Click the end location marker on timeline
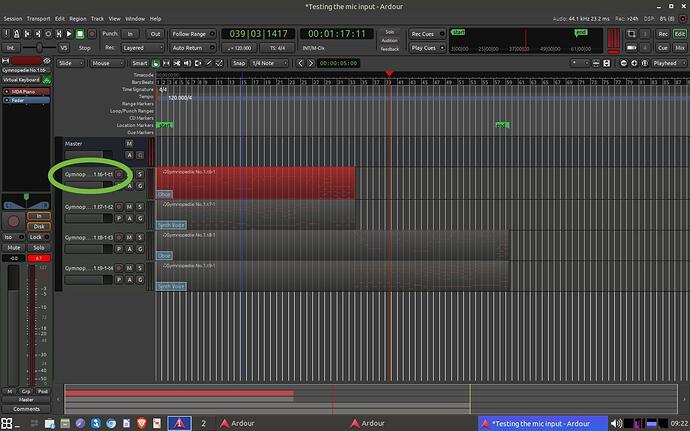 (x=501, y=125)
